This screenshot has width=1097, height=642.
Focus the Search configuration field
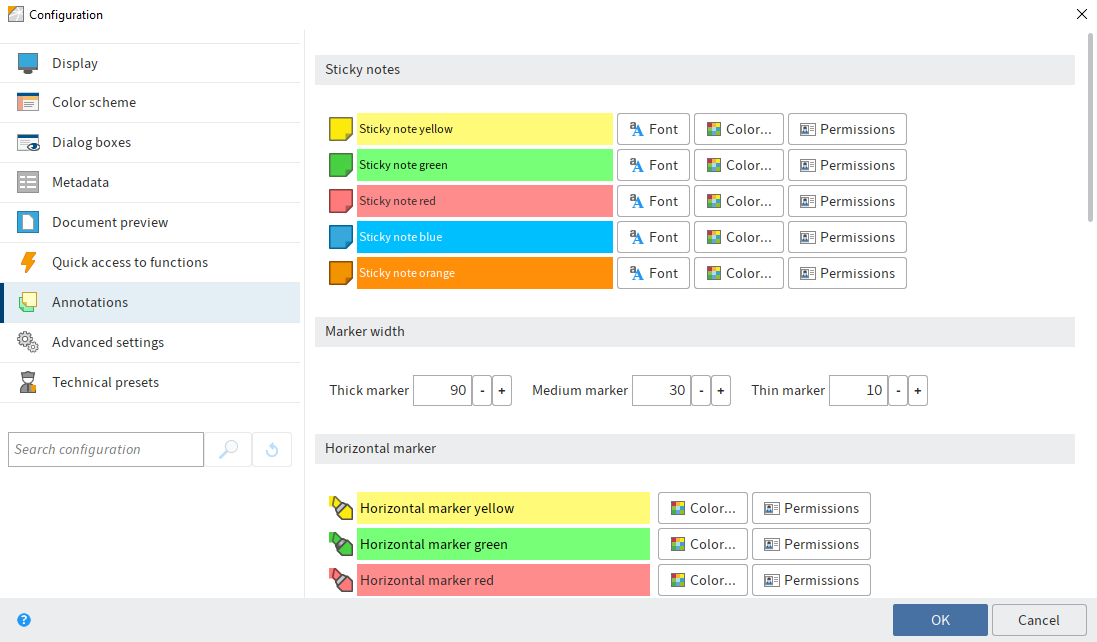pos(105,450)
